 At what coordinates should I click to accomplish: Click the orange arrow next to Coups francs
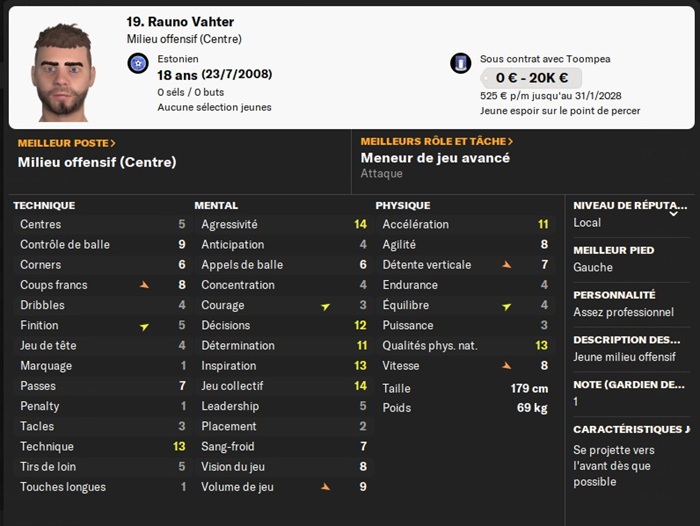click(144, 285)
